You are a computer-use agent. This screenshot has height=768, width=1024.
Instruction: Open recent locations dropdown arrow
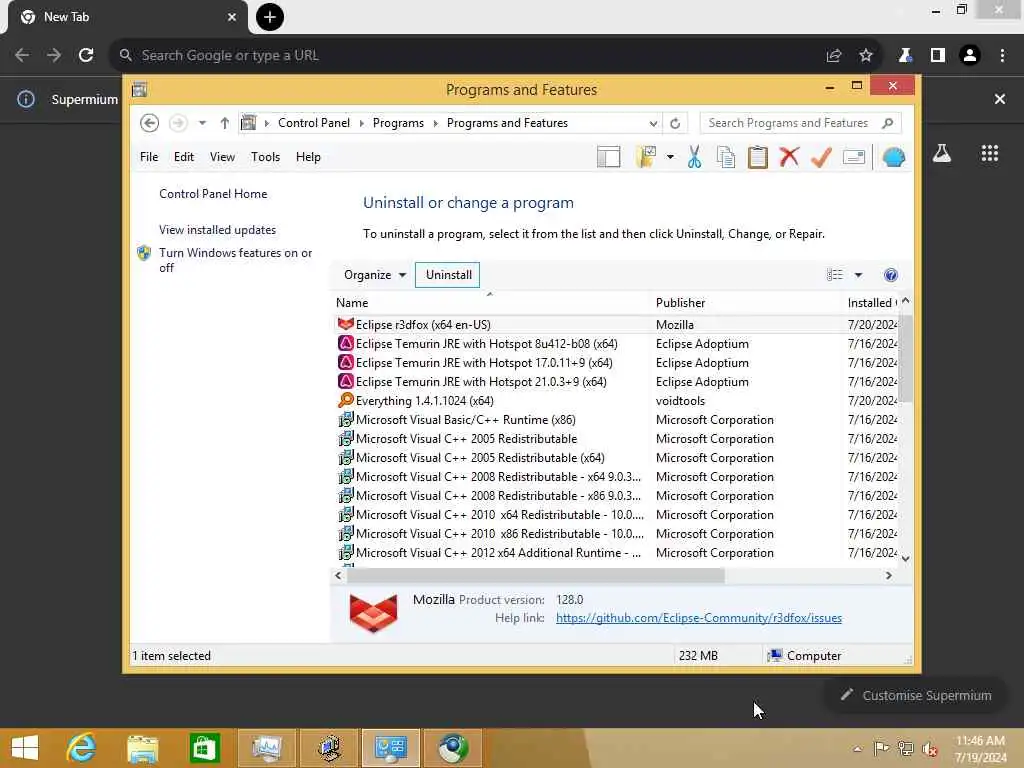click(202, 123)
